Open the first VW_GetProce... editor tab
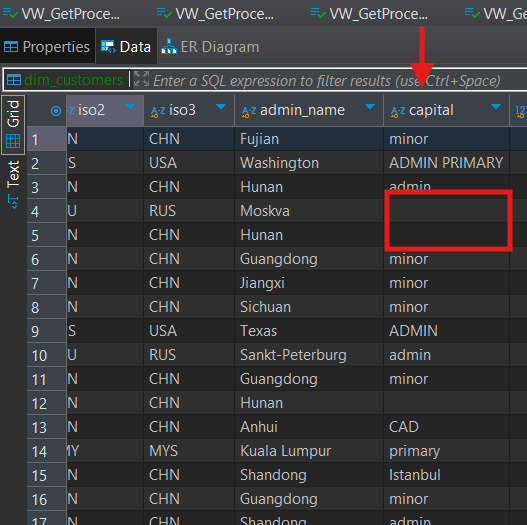This screenshot has width=527, height=525. click(61, 14)
